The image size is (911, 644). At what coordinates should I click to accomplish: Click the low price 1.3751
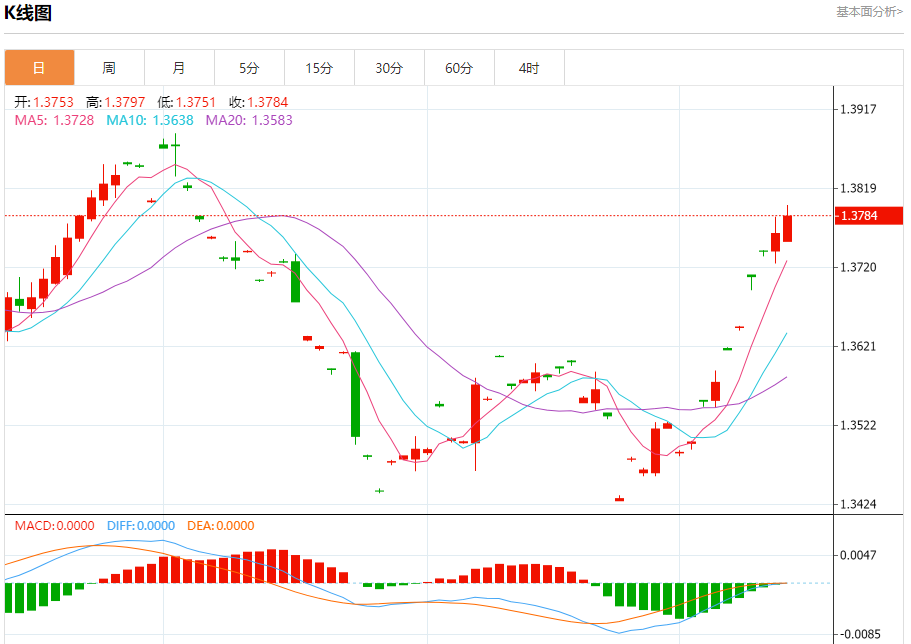[x=196, y=102]
